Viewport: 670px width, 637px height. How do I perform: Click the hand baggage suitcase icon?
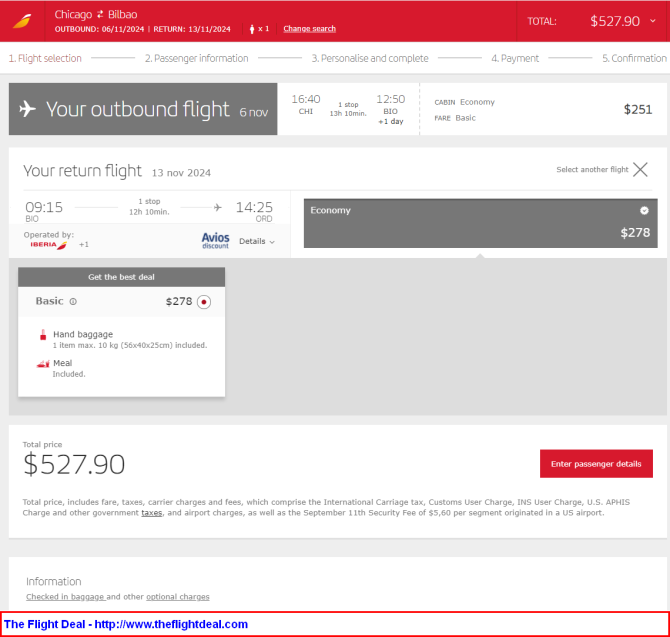[x=43, y=335]
